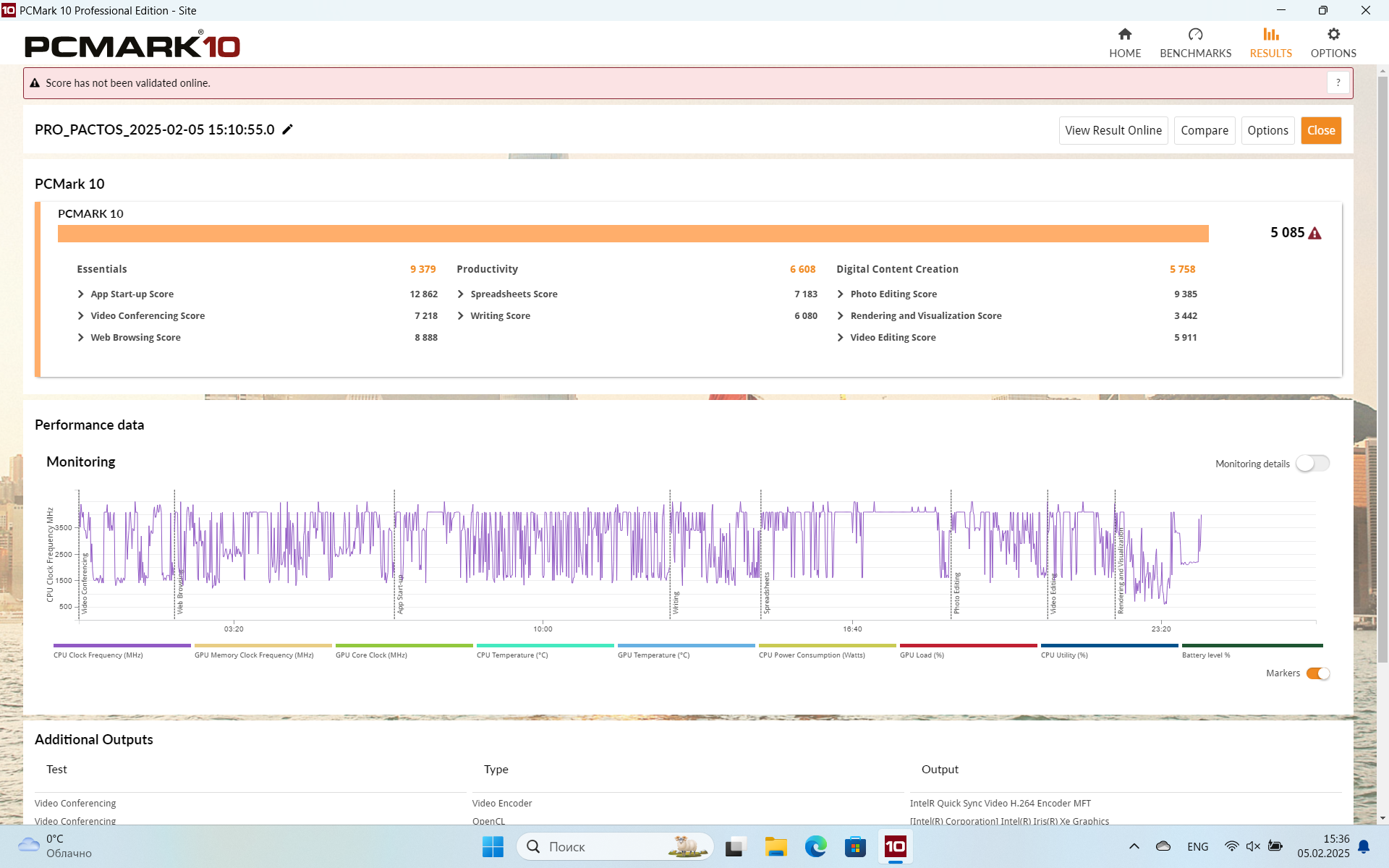Open Microsoft Edge from taskbar
Viewport: 1389px width, 868px height.
(x=815, y=846)
